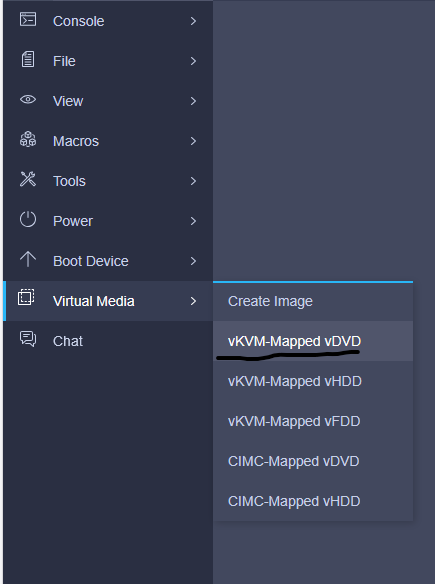Screen dimensions: 435x584
Task: Click the Virtual Media dashed-square icon
Action: (26, 298)
